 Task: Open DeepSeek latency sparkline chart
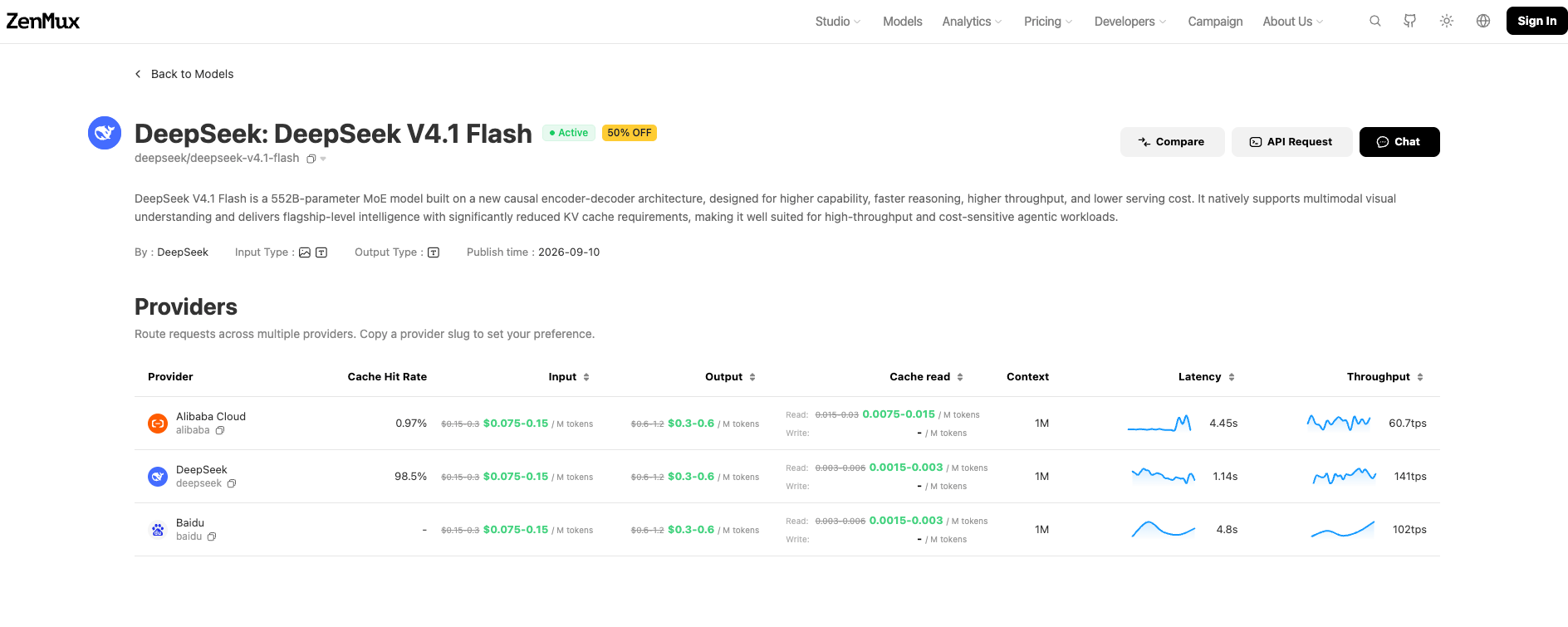(x=1163, y=477)
